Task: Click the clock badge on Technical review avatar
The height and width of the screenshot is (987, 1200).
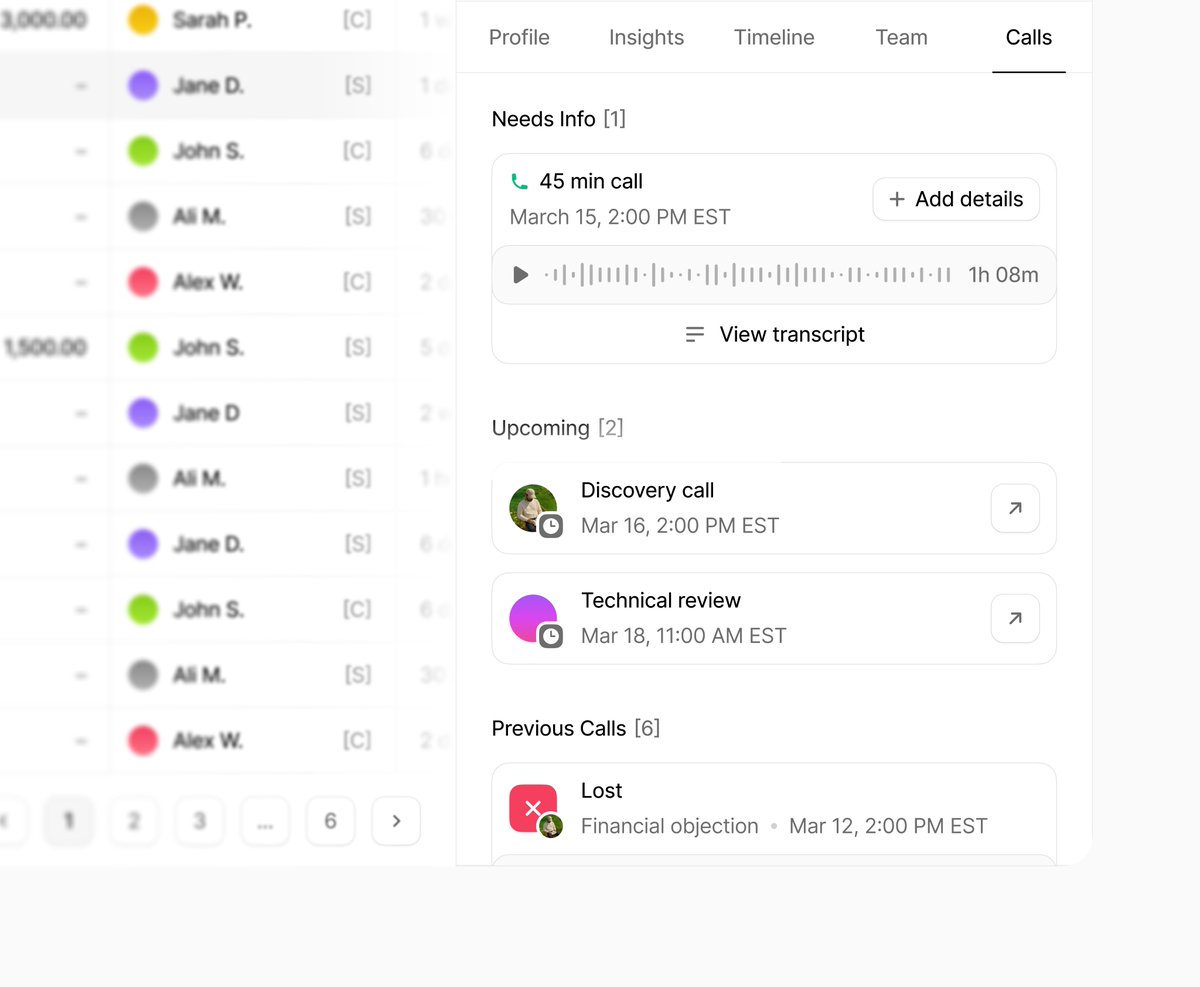Action: (551, 636)
